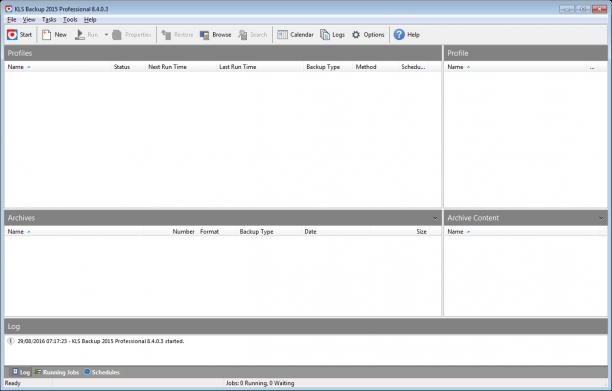Viewport: 612px width, 391px height.
Task: Sort Profiles by Last Run Time
Action: pos(238,67)
